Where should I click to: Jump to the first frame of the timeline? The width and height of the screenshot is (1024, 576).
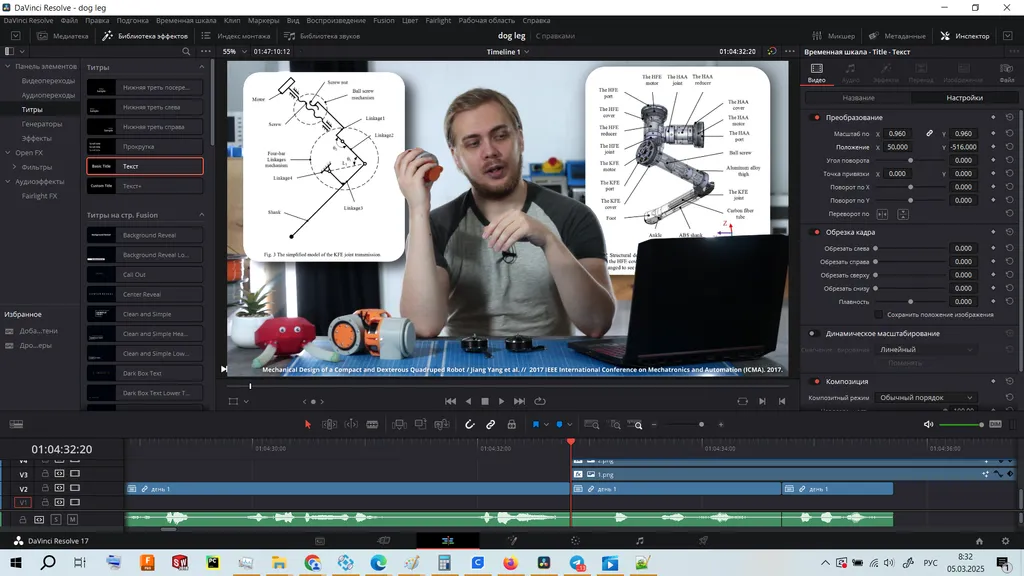tap(451, 401)
